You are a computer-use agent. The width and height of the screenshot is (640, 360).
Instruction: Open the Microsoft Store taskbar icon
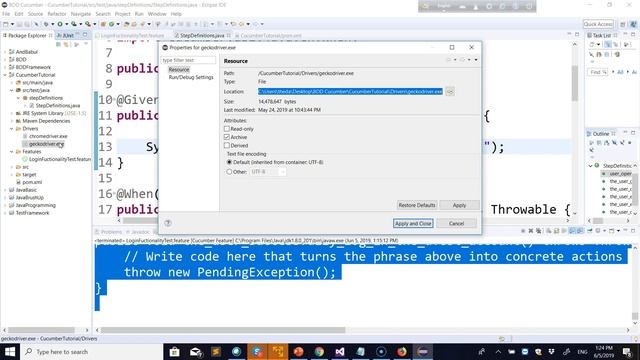click(x=174, y=351)
